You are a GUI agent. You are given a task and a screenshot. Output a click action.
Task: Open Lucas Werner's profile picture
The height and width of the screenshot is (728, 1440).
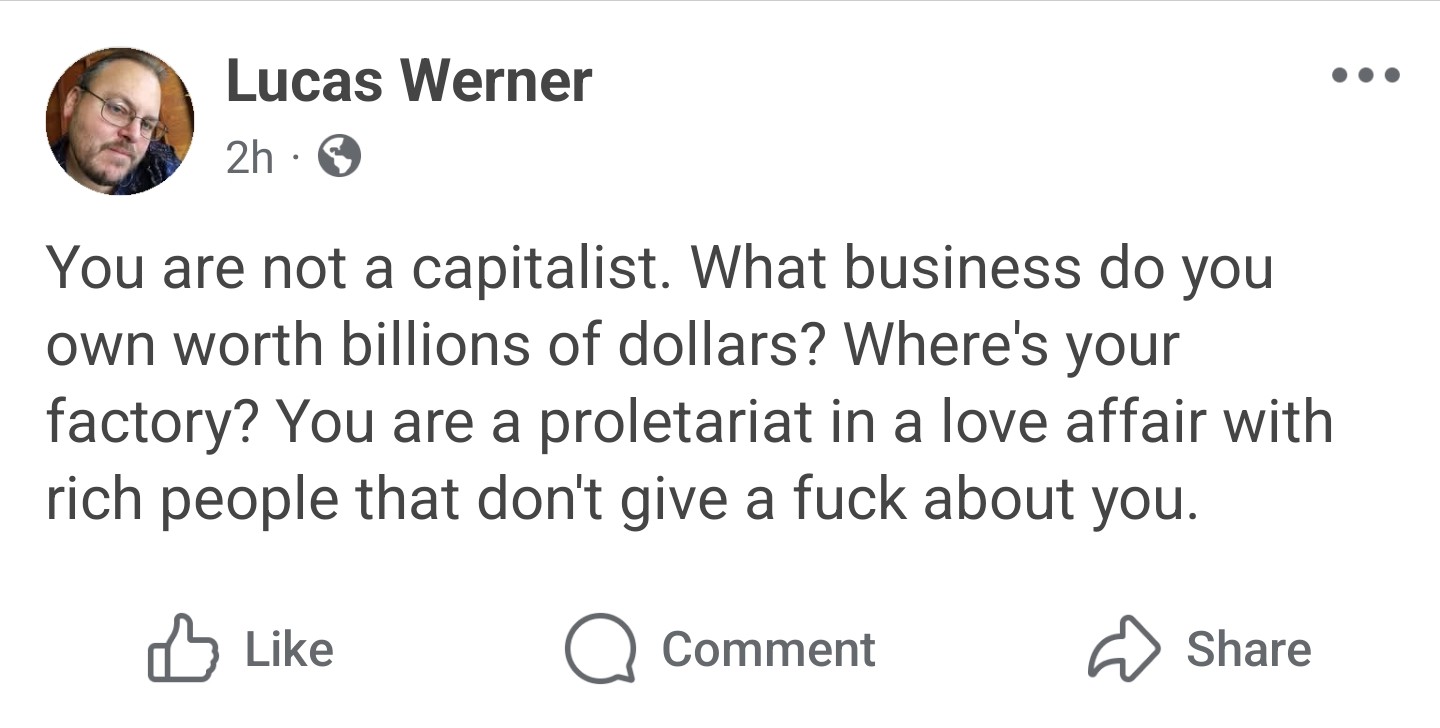click(x=120, y=121)
